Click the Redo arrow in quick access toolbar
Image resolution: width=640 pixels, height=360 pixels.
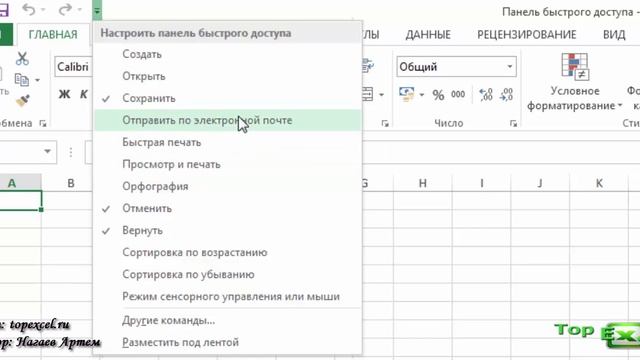point(65,9)
